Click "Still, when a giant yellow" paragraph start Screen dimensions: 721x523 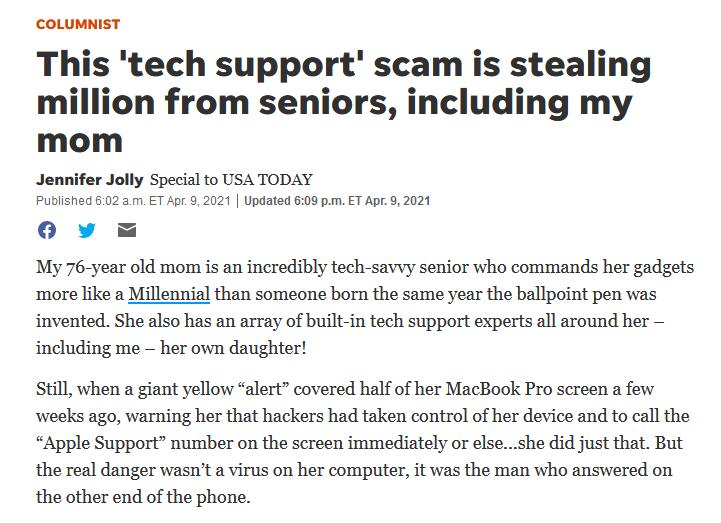tap(135, 389)
